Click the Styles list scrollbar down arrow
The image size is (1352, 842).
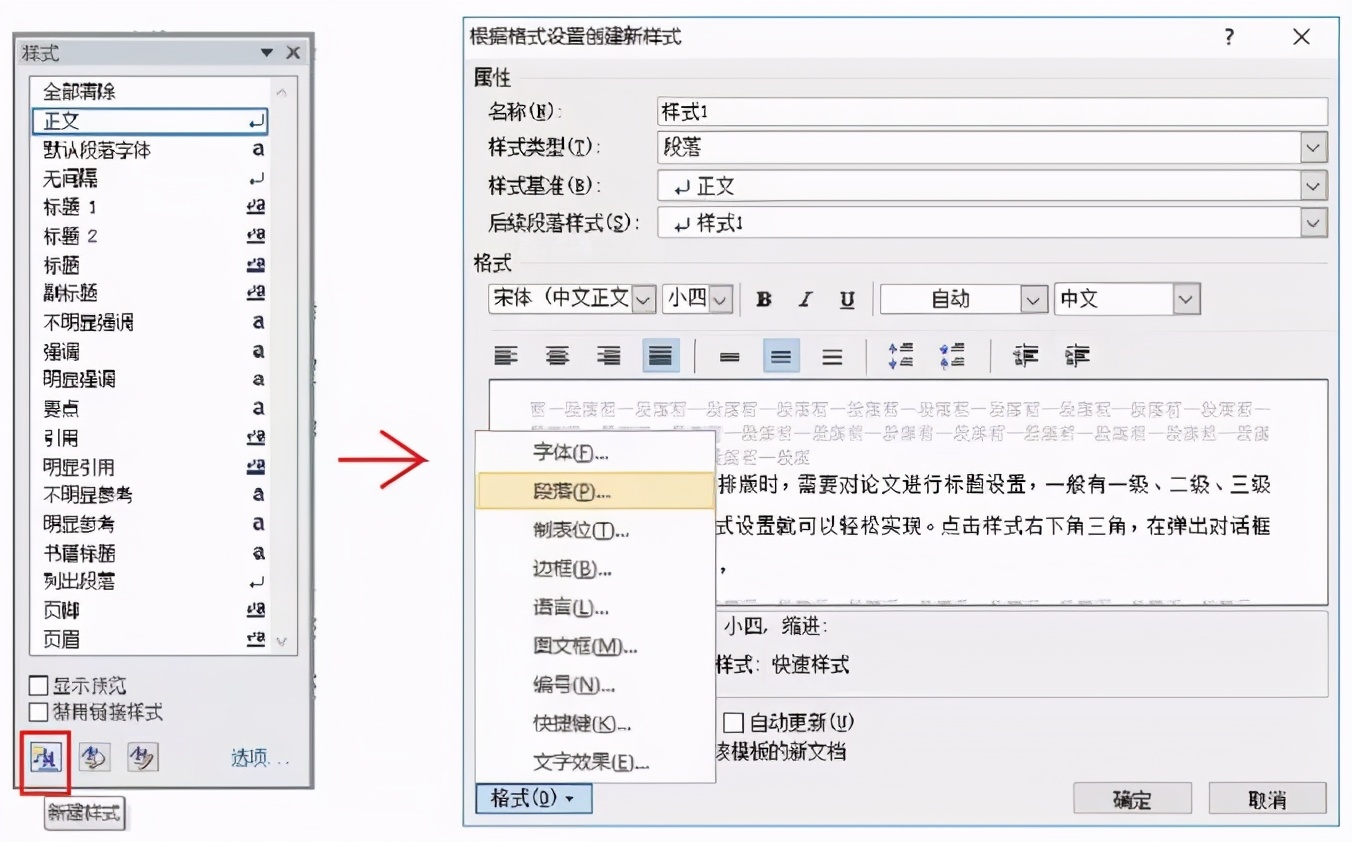tap(281, 641)
